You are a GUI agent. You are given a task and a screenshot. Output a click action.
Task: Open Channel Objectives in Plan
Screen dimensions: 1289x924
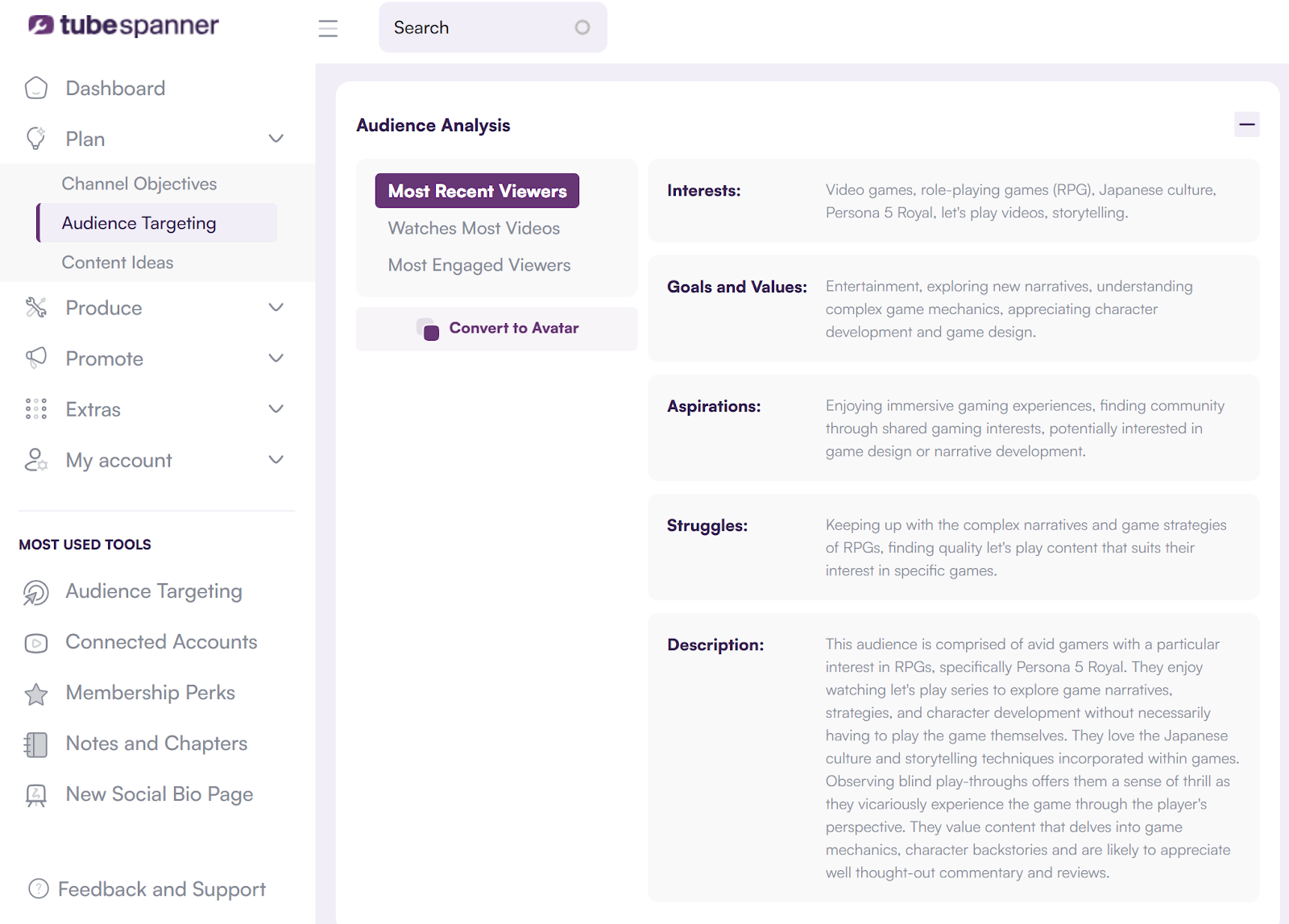pyautogui.click(x=139, y=184)
